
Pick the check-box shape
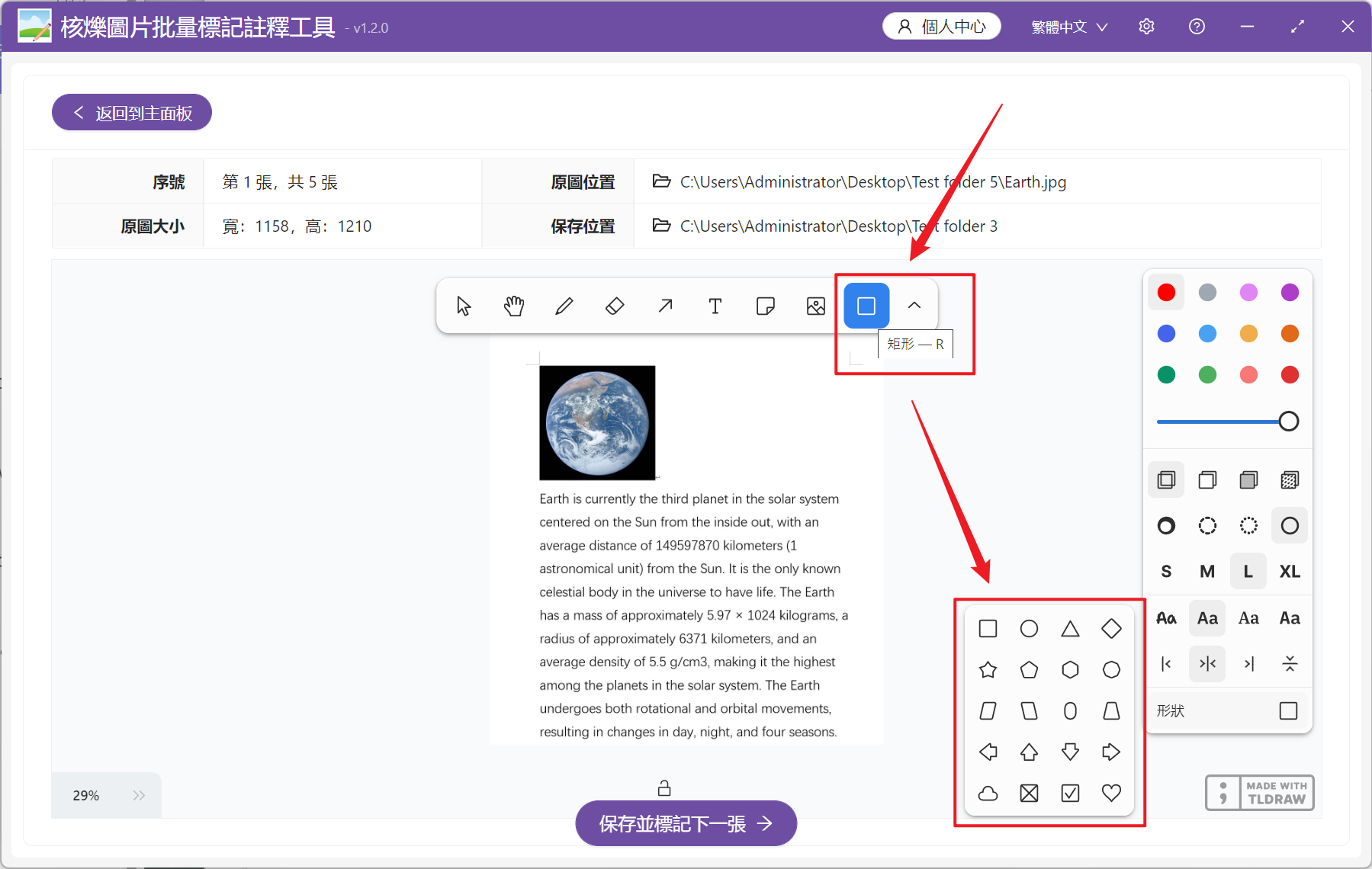pyautogui.click(x=1070, y=793)
